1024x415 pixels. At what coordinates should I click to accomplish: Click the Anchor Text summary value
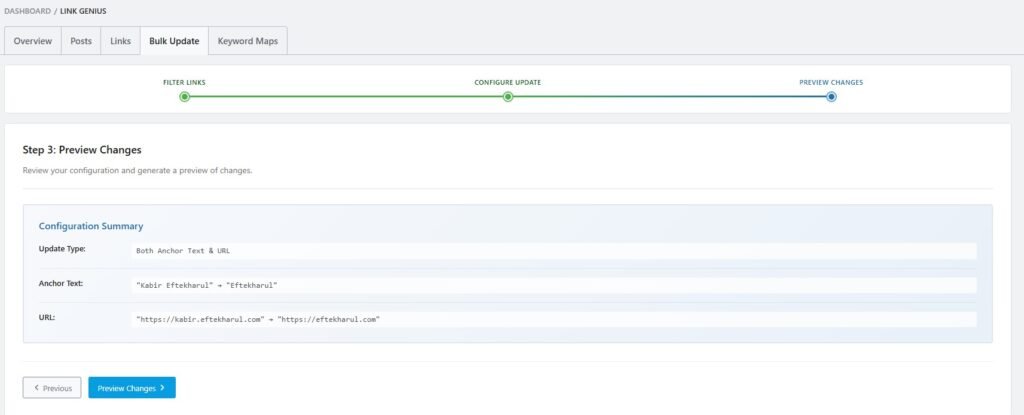click(x=553, y=285)
